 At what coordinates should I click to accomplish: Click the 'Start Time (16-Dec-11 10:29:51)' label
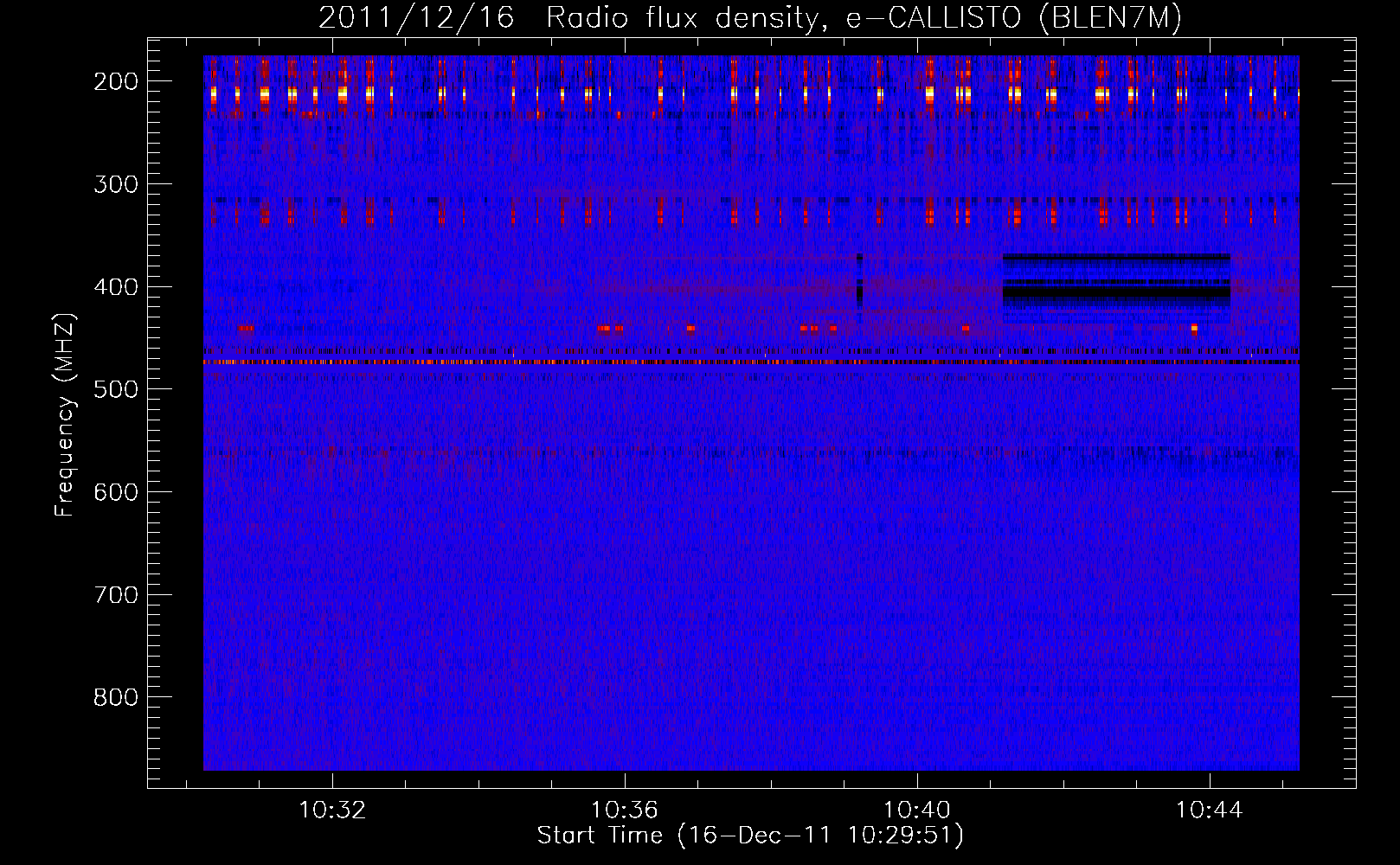tap(750, 836)
